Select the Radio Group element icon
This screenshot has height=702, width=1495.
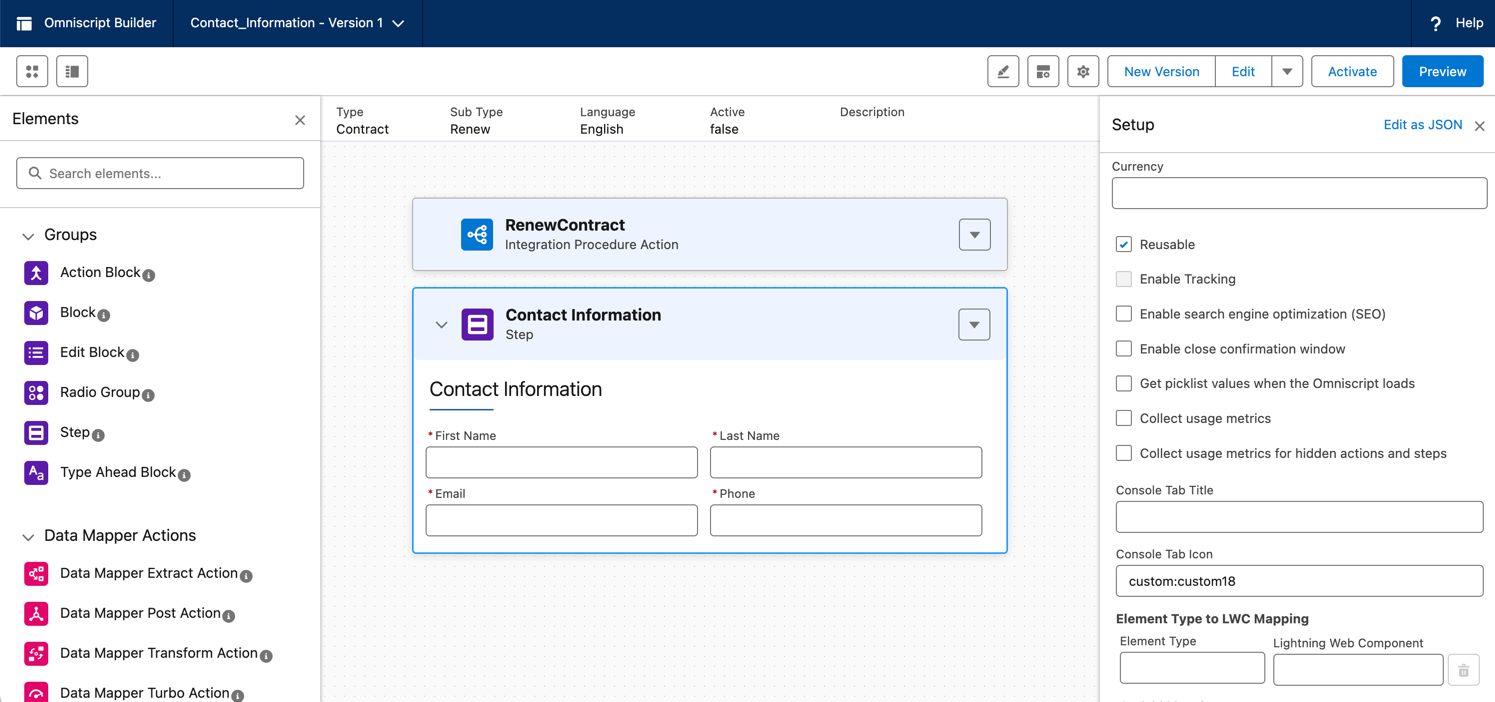click(x=36, y=393)
